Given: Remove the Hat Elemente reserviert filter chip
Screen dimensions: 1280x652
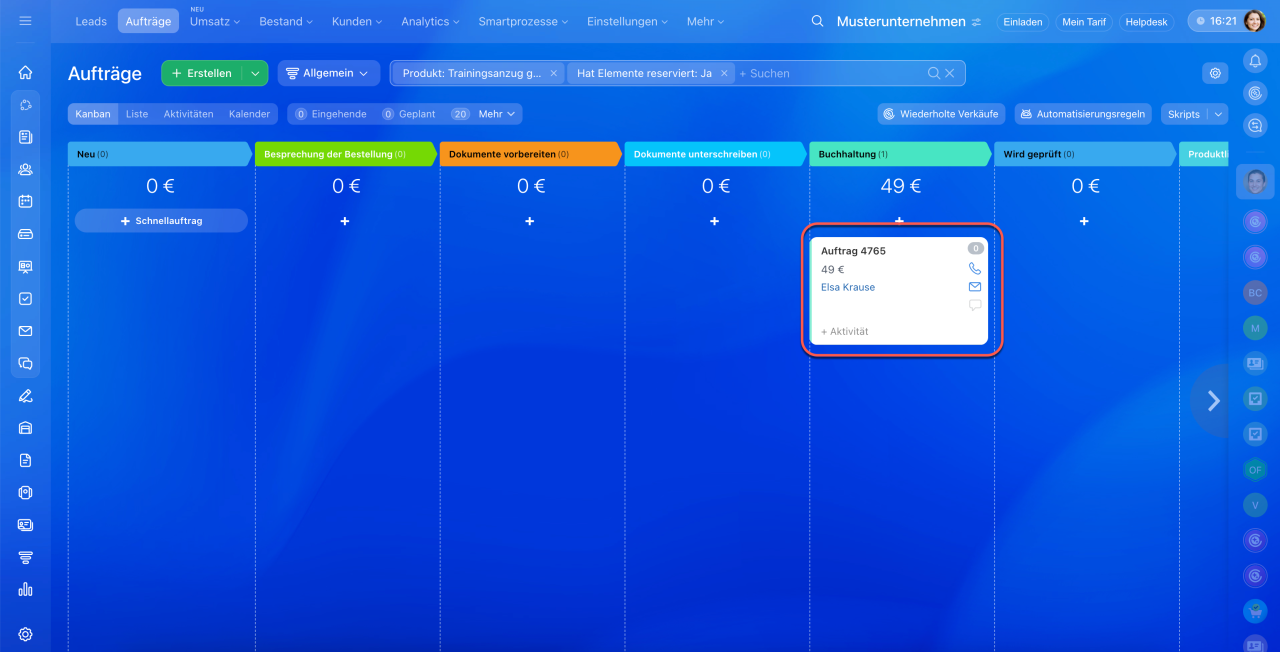Looking at the screenshot, I should point(725,73).
